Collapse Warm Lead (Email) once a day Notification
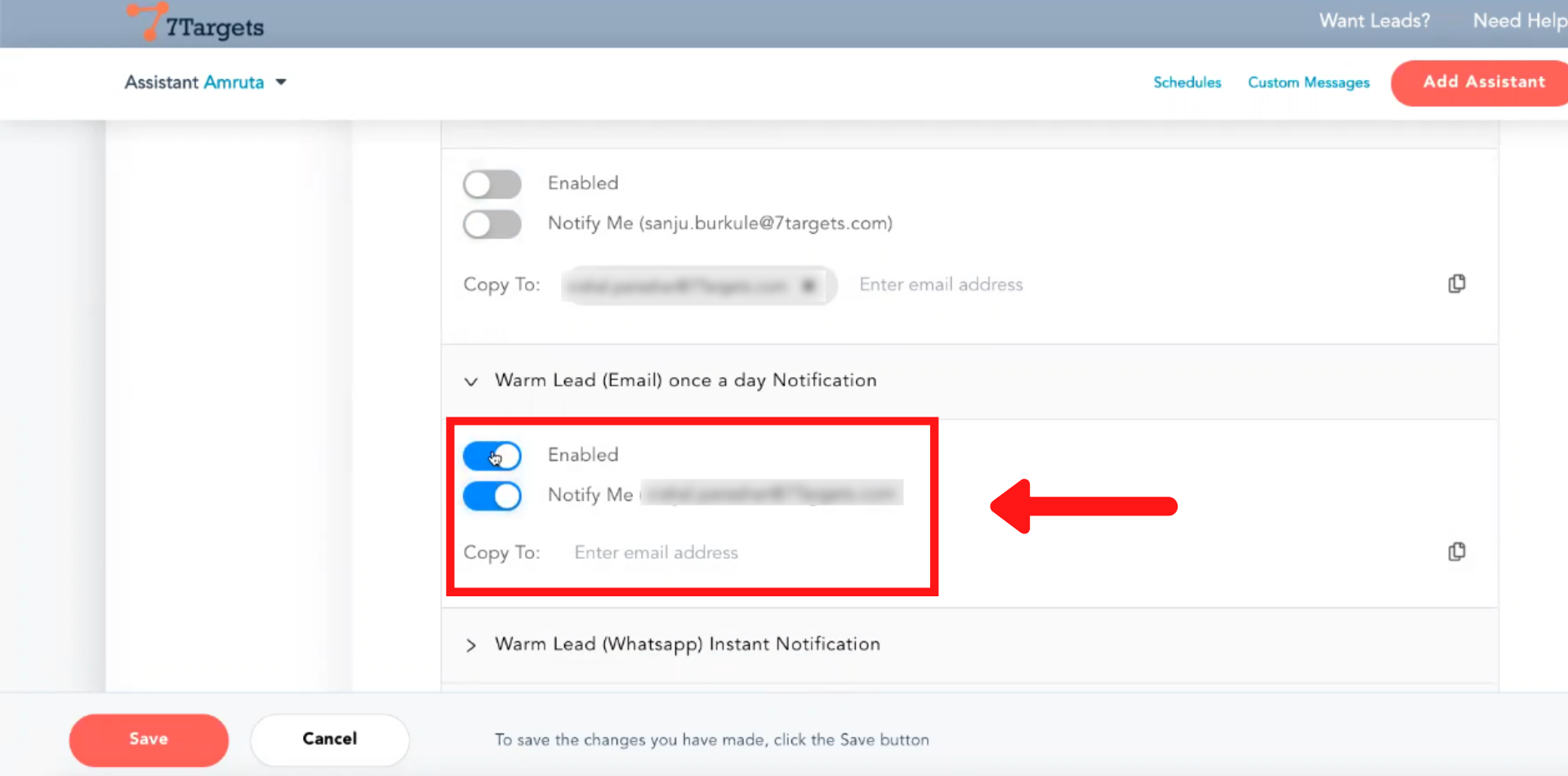Screen dimensions: 1568x776 (471, 381)
